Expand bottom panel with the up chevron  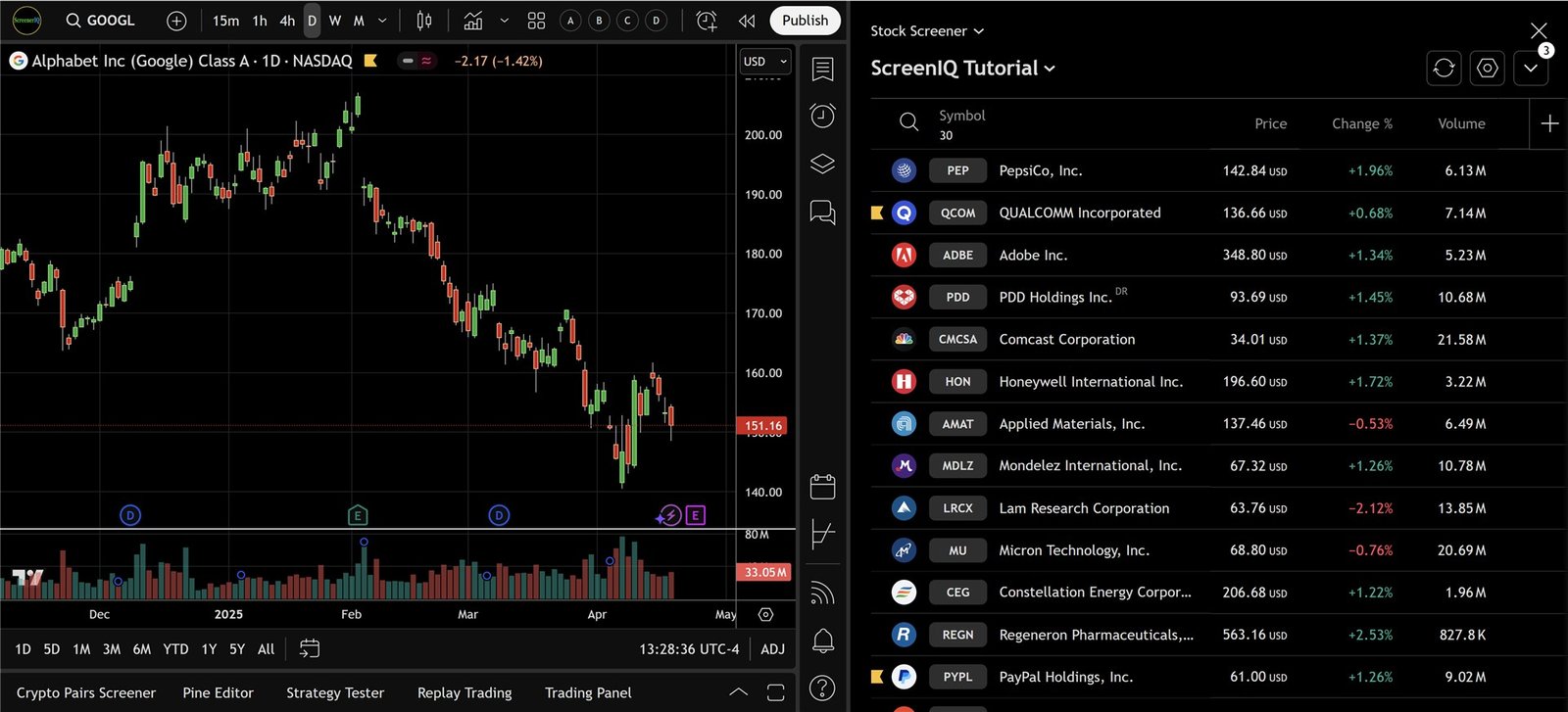739,692
